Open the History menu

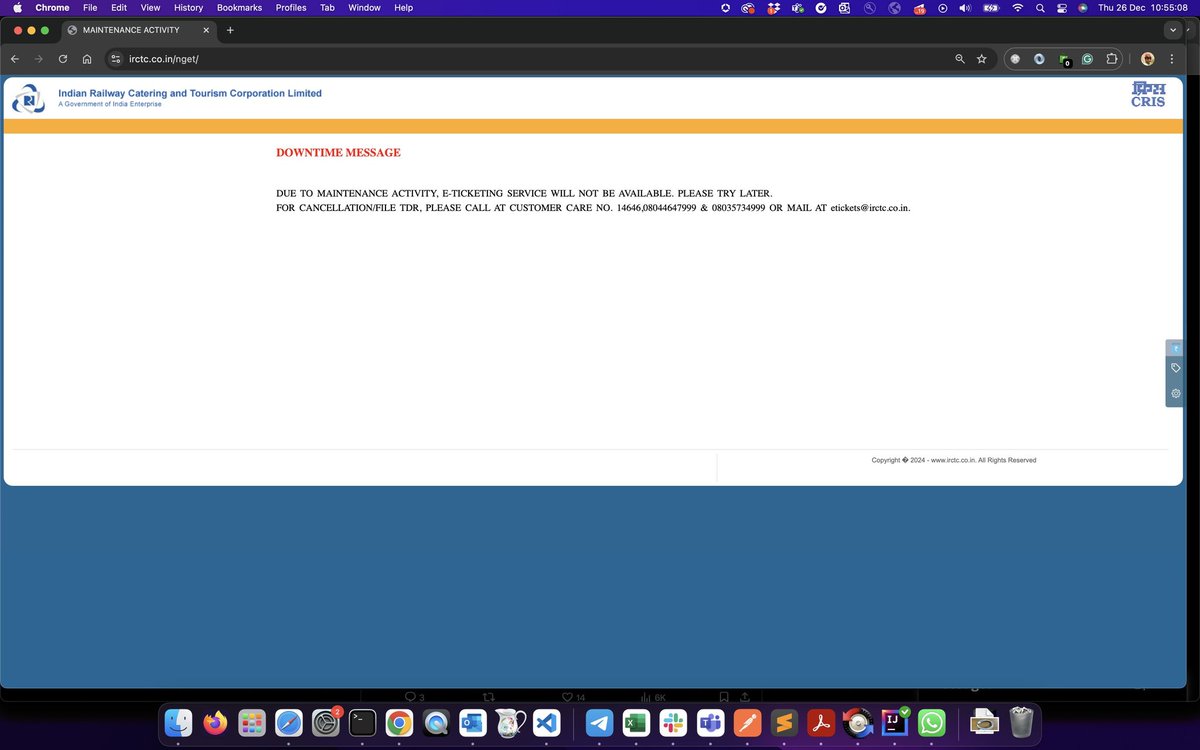(x=188, y=7)
